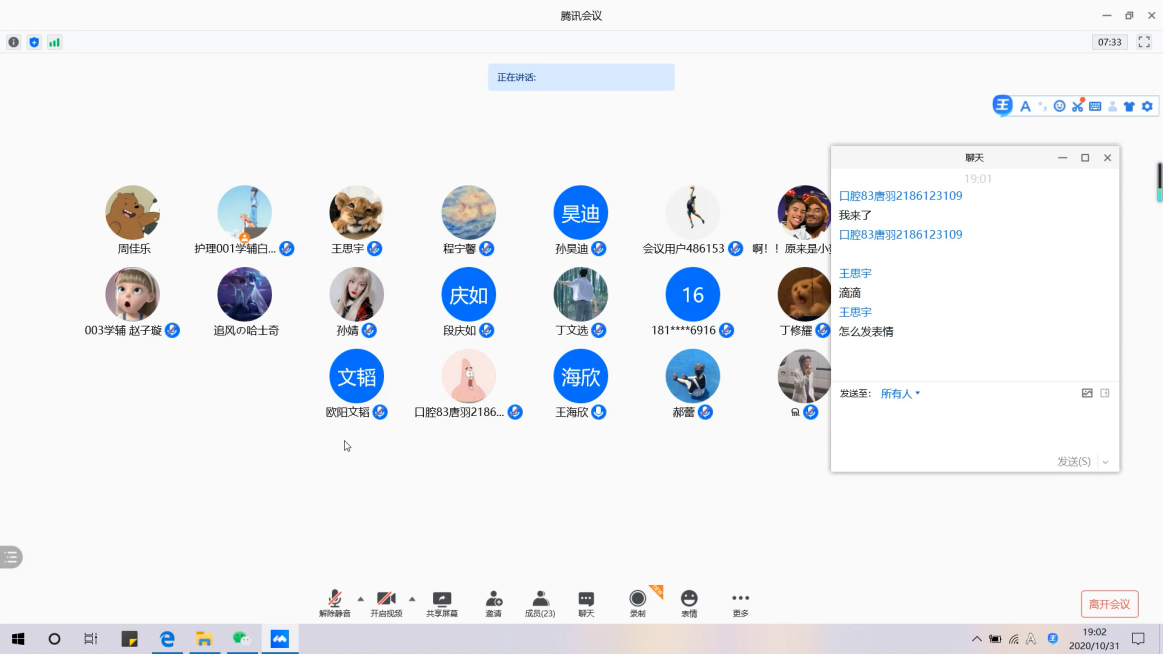Open the blue security shield icon

coord(34,42)
